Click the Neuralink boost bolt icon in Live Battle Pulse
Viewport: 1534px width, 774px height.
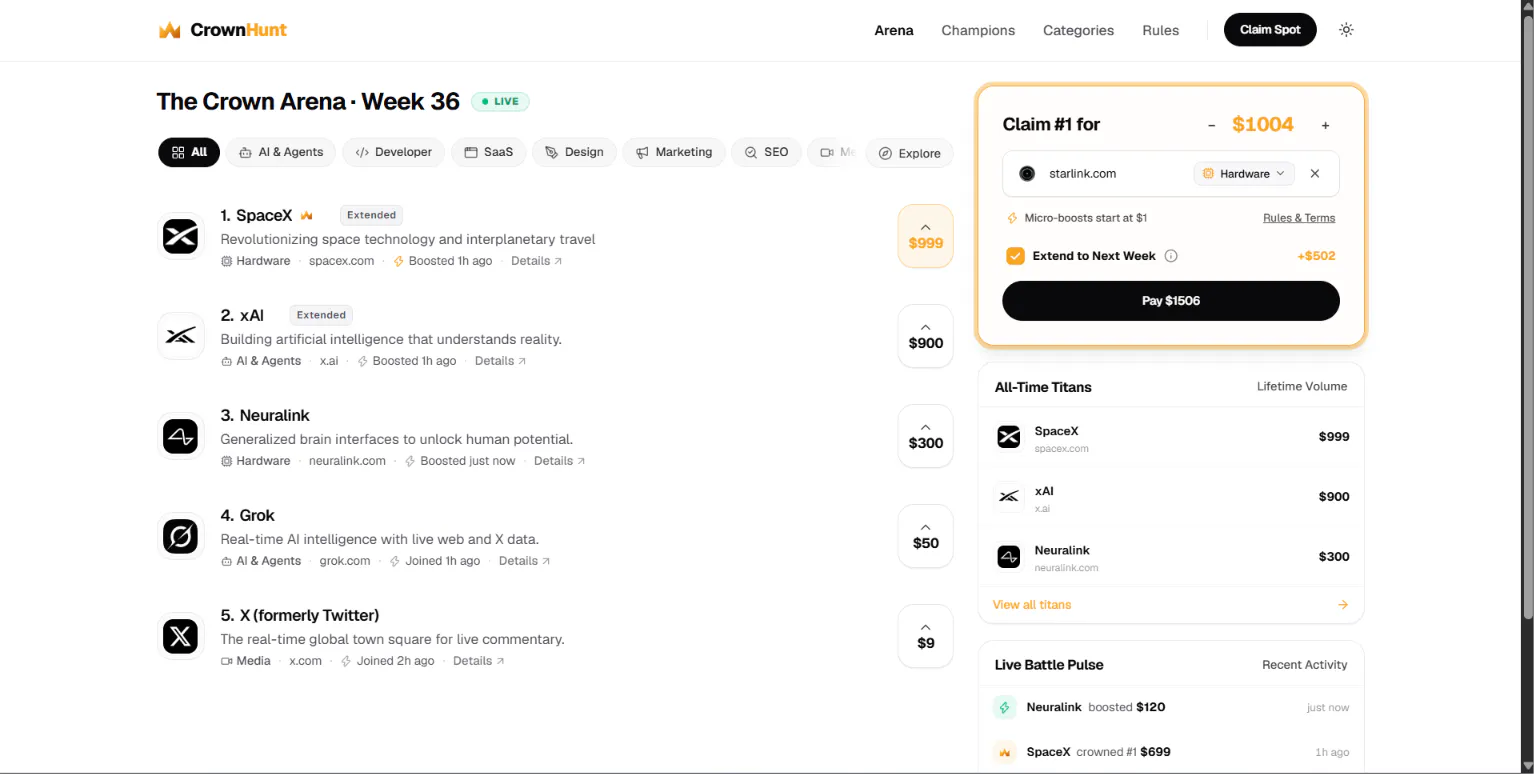[1004, 707]
